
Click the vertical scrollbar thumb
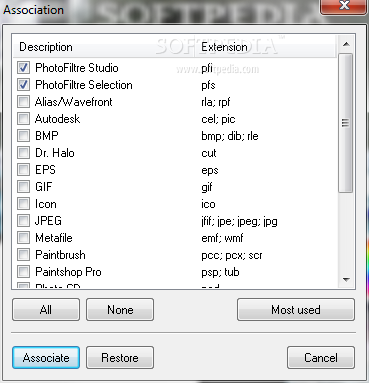346,123
